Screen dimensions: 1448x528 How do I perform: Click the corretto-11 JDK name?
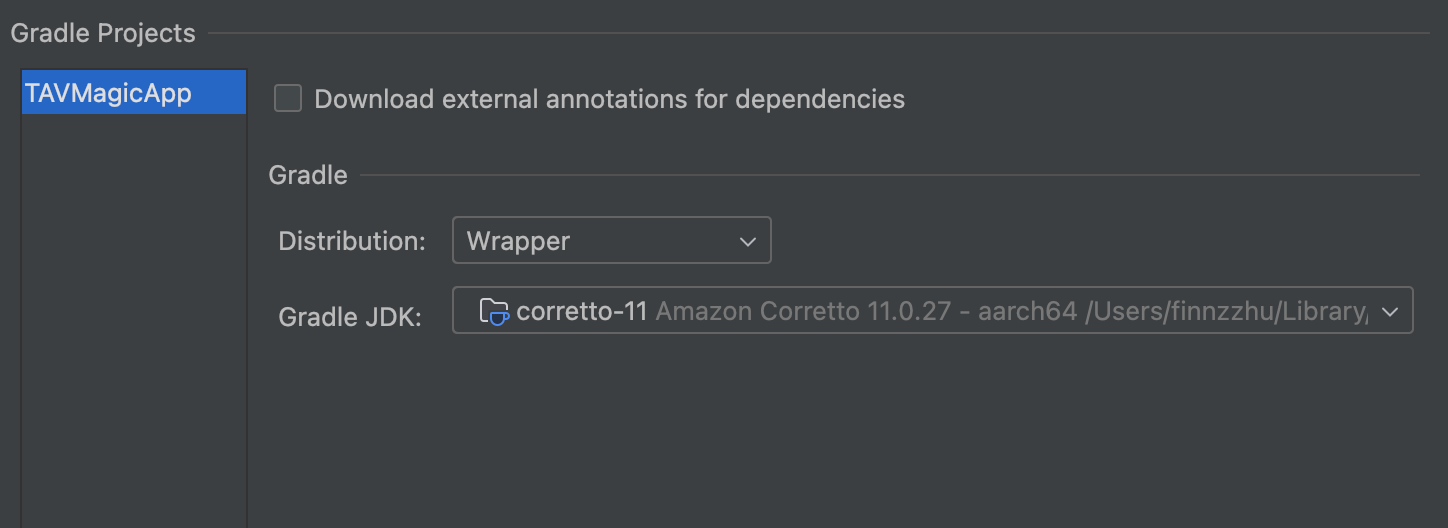(x=582, y=311)
